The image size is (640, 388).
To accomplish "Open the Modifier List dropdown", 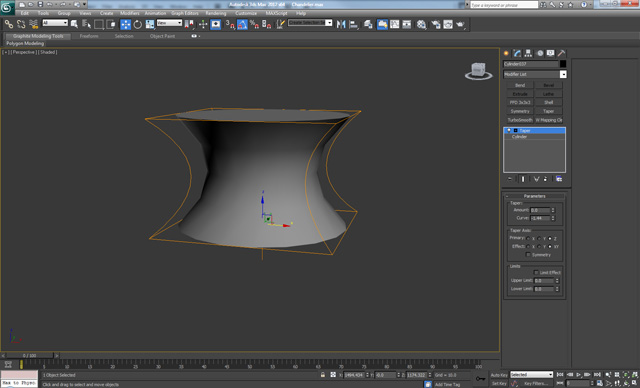I will (x=535, y=74).
